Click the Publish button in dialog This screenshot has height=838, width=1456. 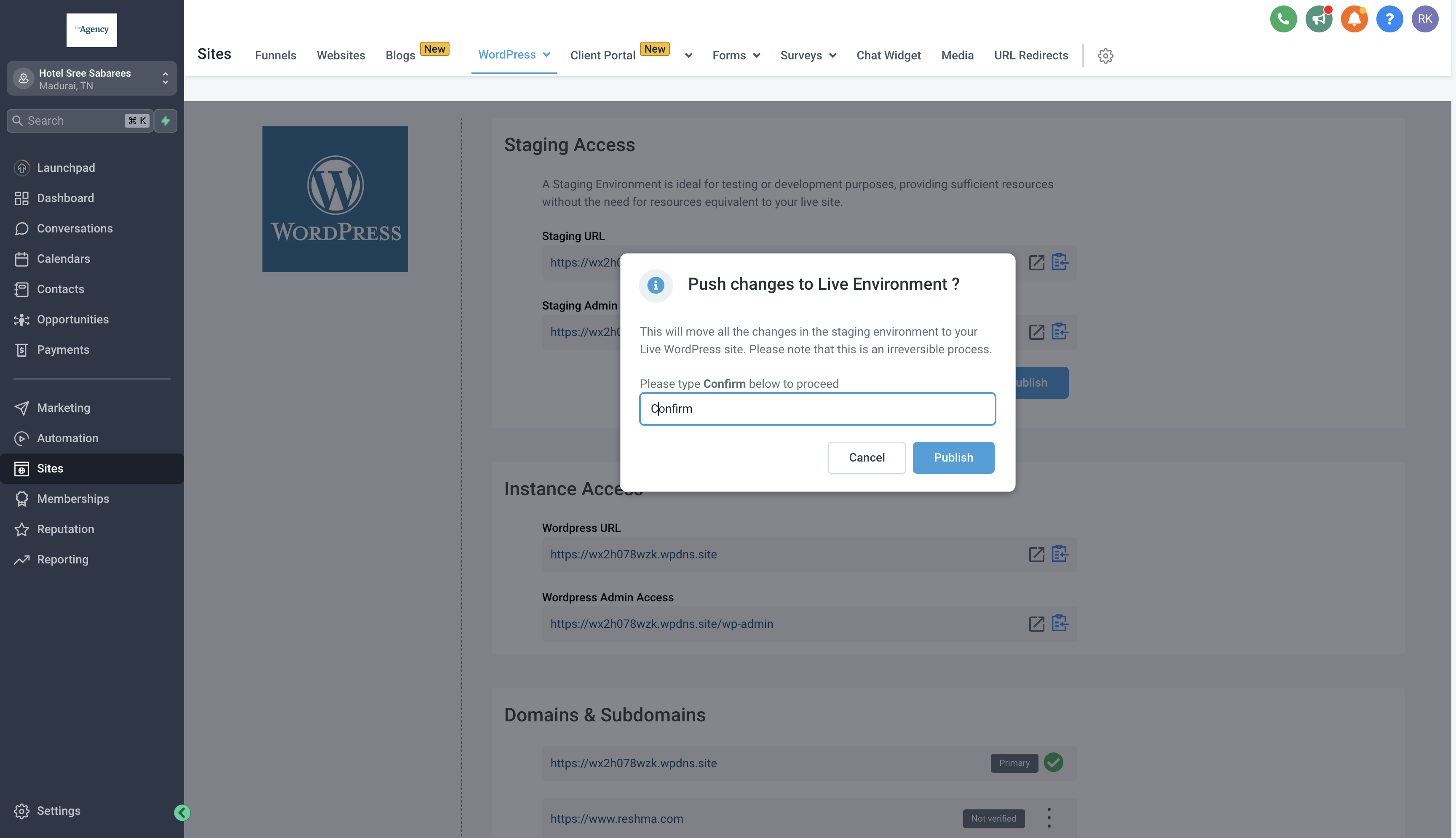(953, 458)
